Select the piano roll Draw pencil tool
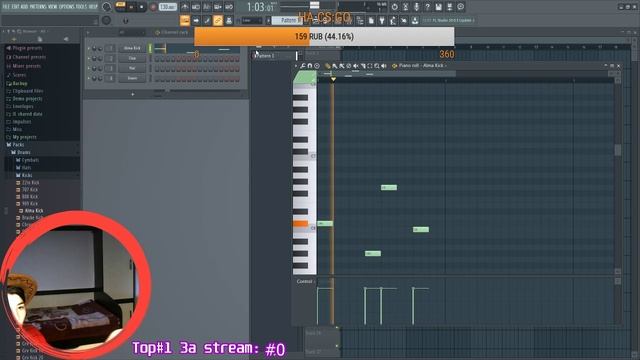The width and height of the screenshot is (640, 360). (327, 66)
